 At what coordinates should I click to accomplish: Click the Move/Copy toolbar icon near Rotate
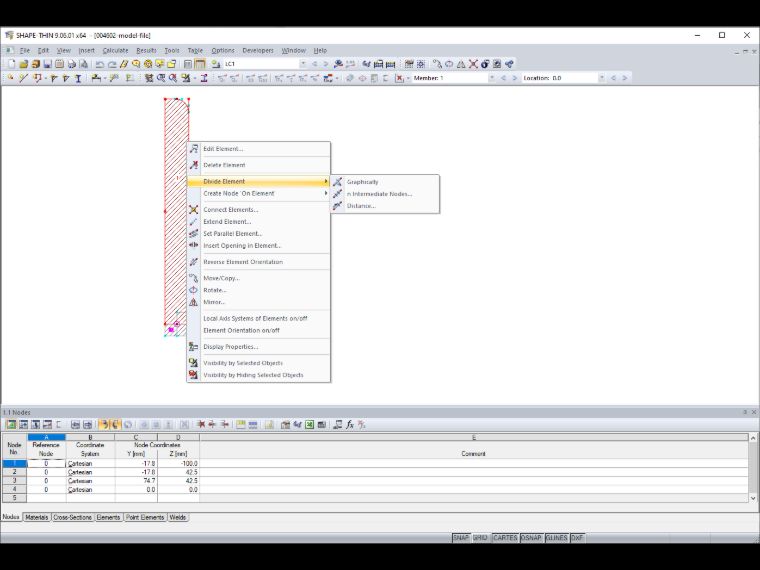point(437,64)
